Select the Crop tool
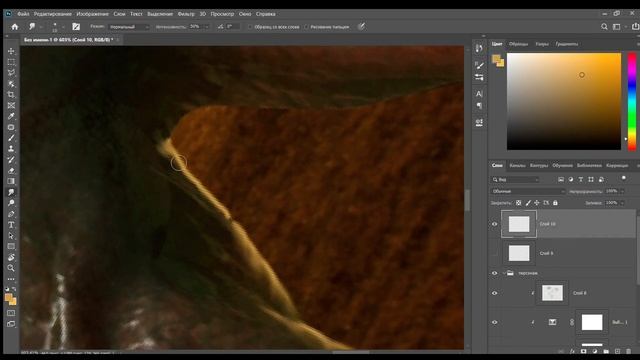 (11, 95)
